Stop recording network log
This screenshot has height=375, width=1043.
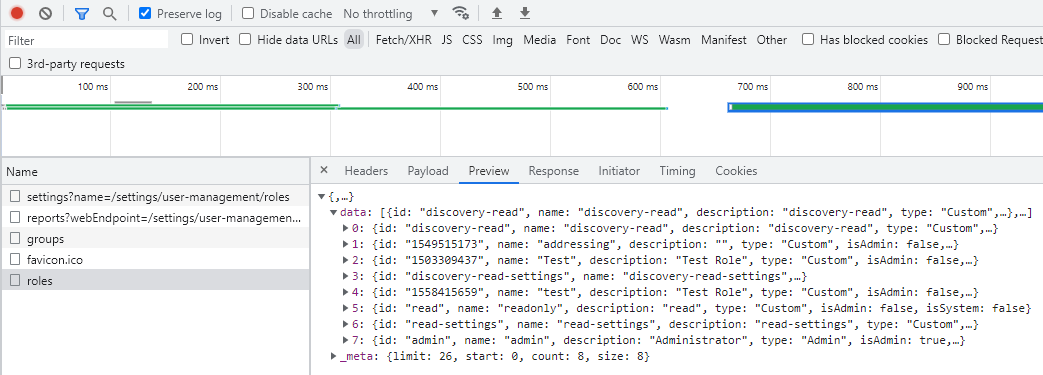coord(17,13)
